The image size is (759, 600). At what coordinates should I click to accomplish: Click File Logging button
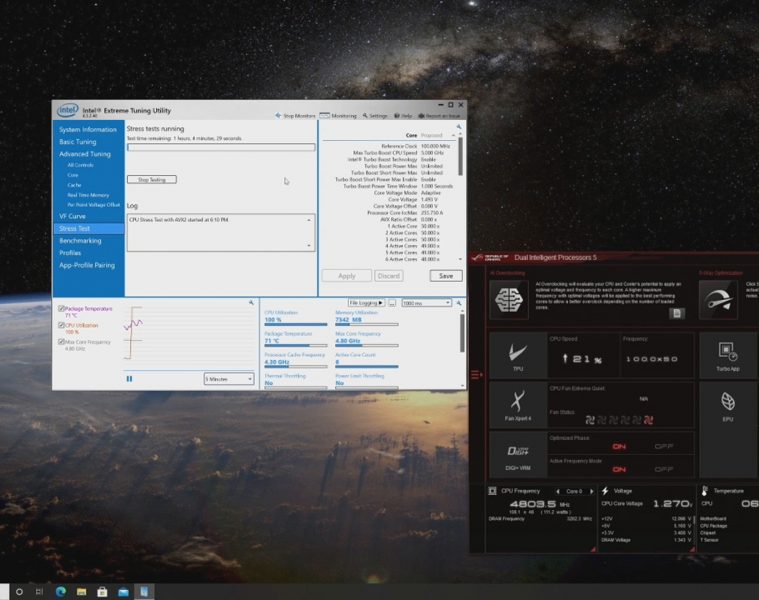click(x=366, y=303)
